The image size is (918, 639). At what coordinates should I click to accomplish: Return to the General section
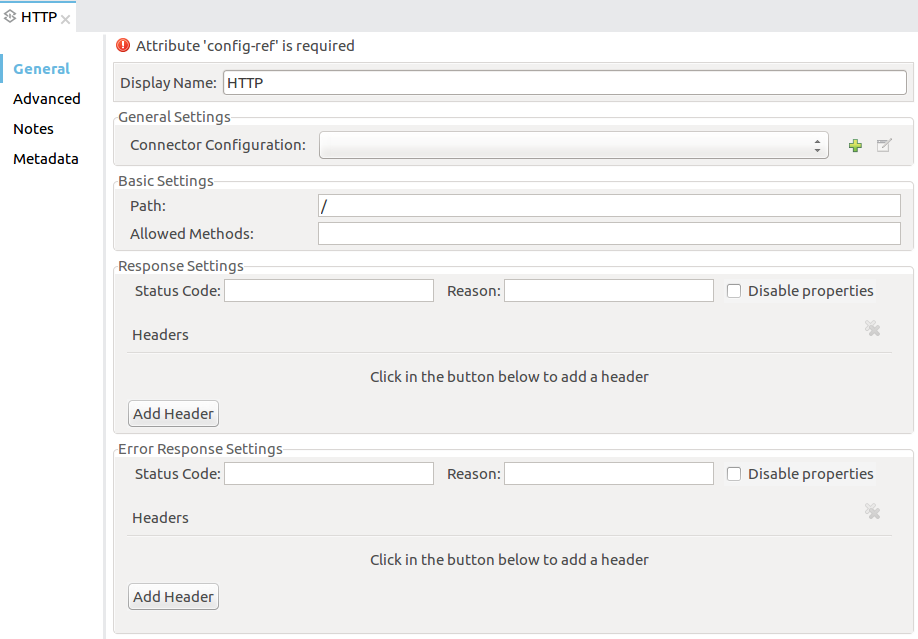40,68
